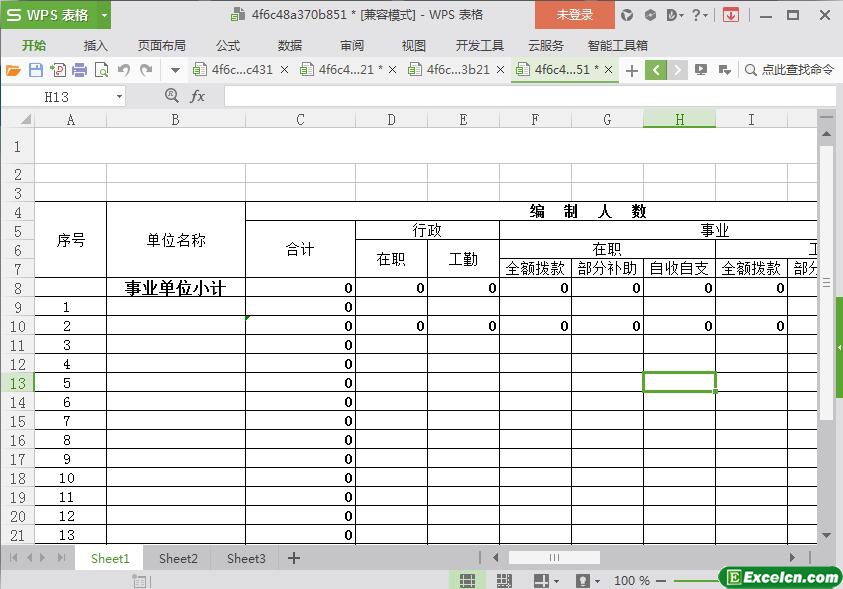The width and height of the screenshot is (843, 589).
Task: Open the 开始 ribbon tab
Action: 34,46
